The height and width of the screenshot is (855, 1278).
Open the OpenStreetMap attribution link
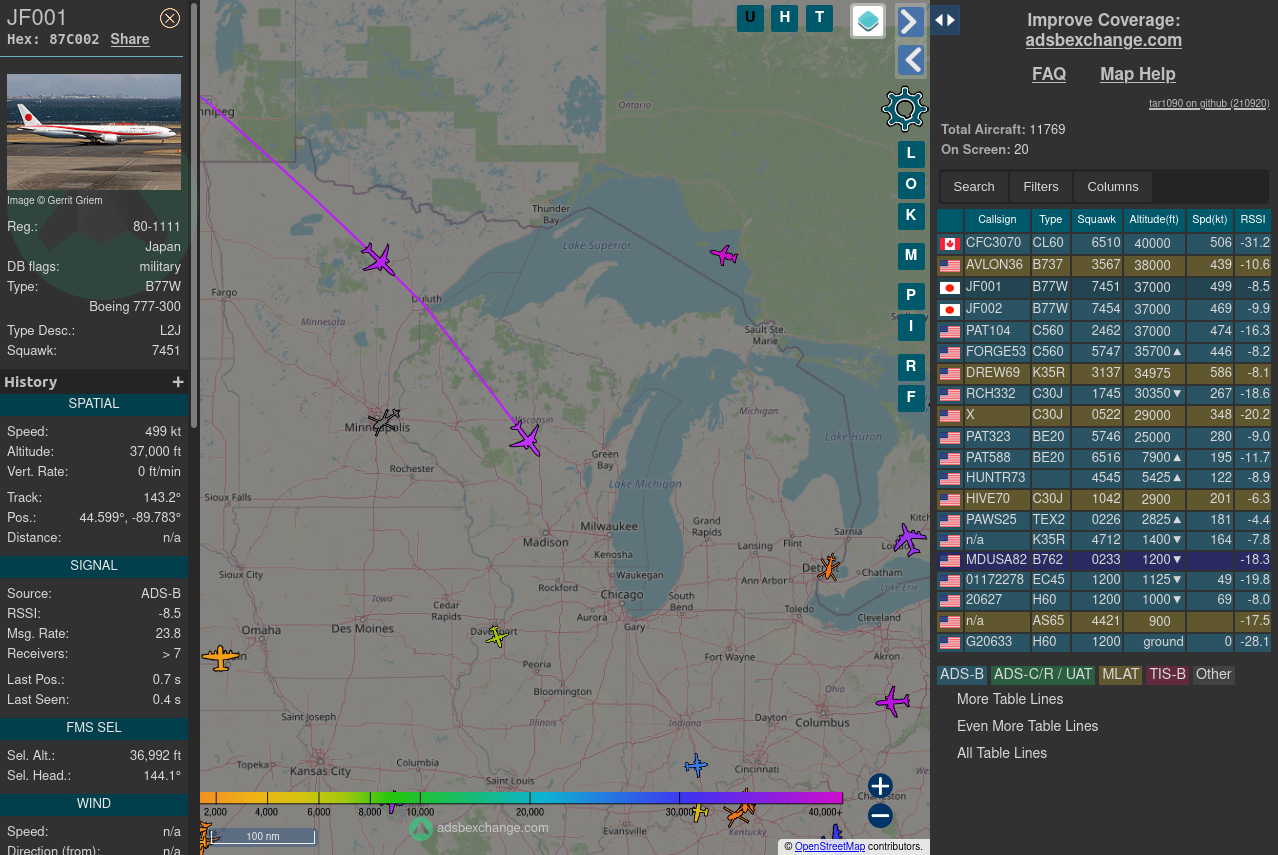830,847
